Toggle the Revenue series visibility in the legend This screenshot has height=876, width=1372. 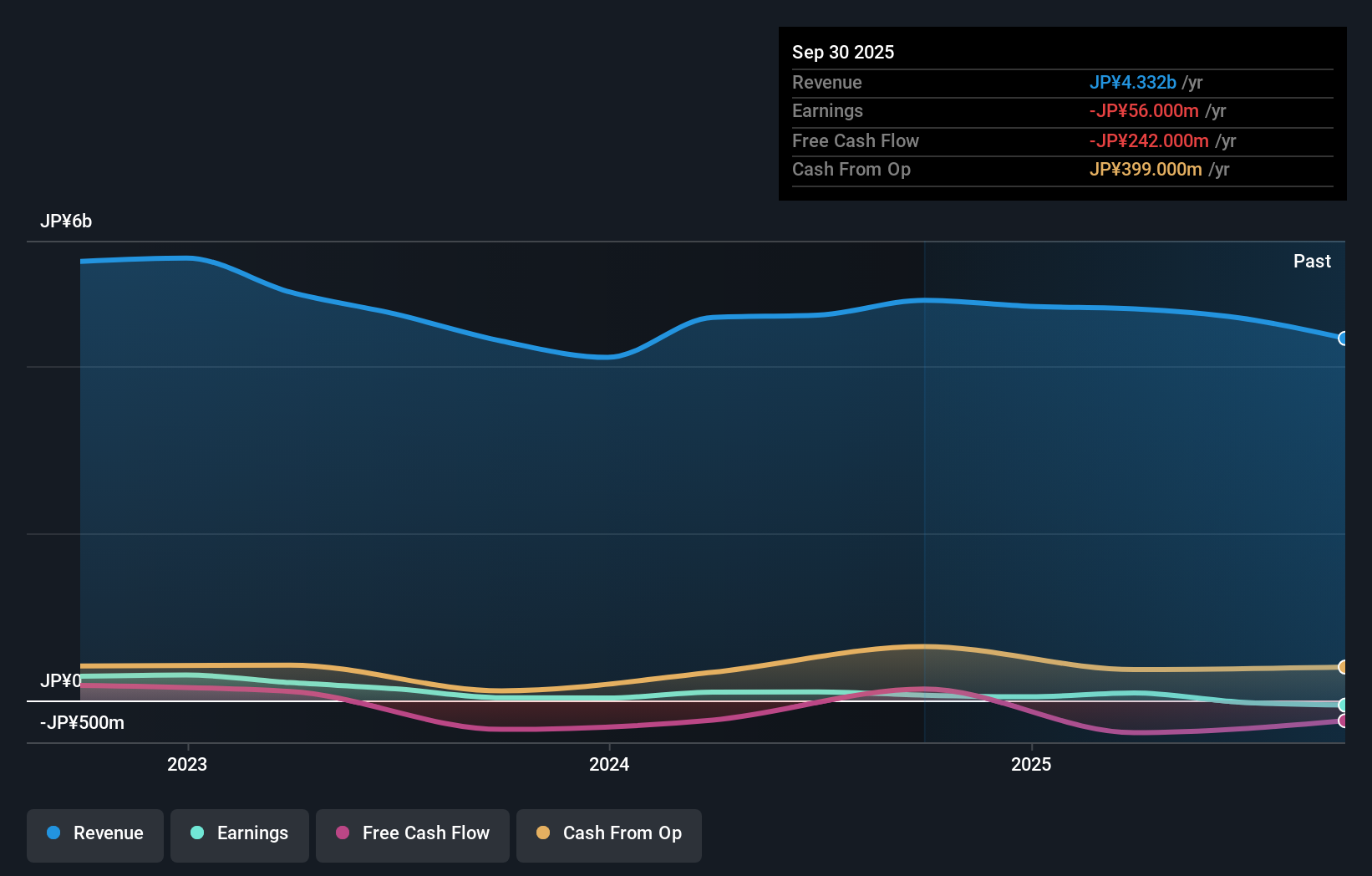coord(94,835)
